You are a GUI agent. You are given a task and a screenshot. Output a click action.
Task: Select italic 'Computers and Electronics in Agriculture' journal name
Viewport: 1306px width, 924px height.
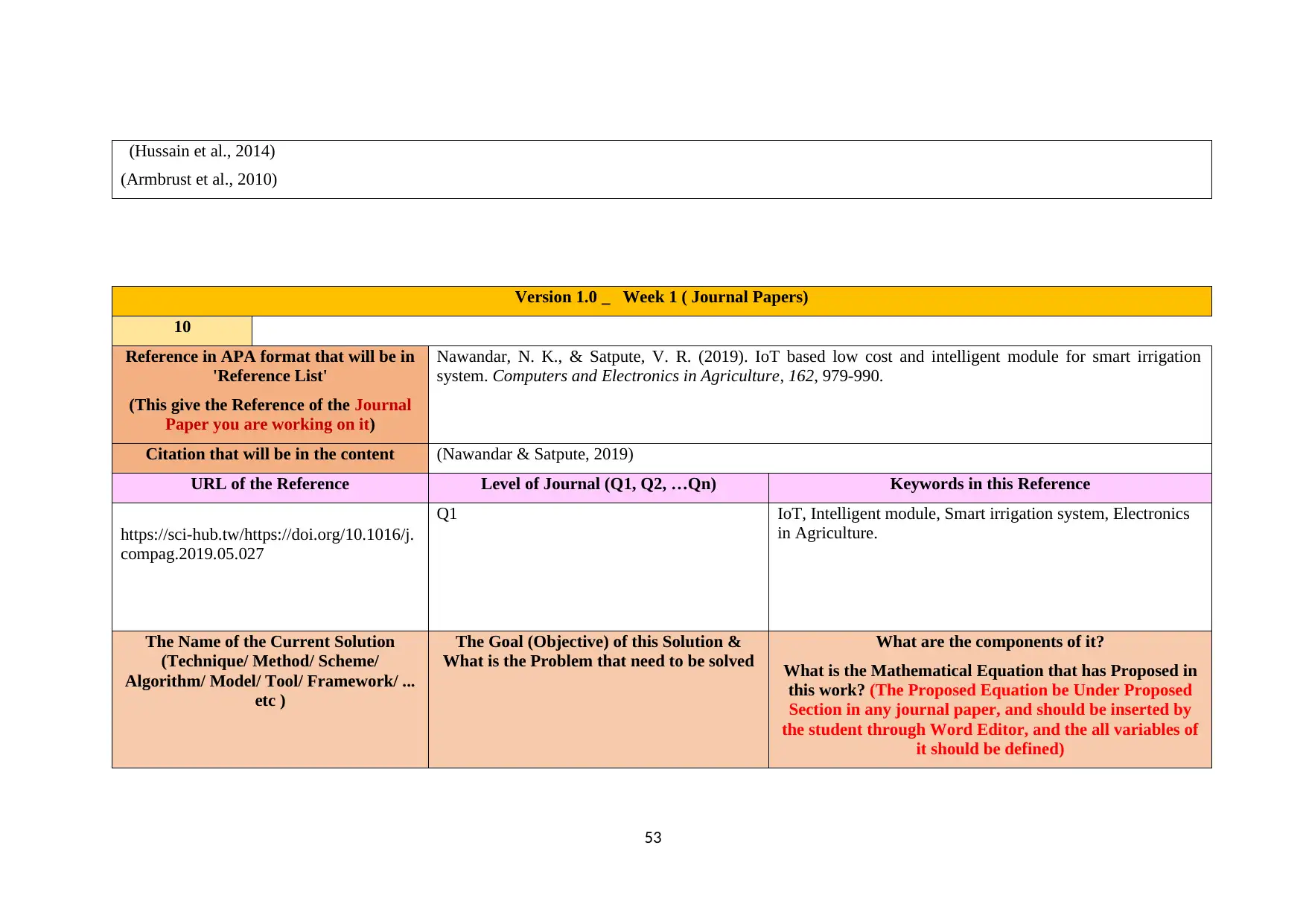coord(636,376)
